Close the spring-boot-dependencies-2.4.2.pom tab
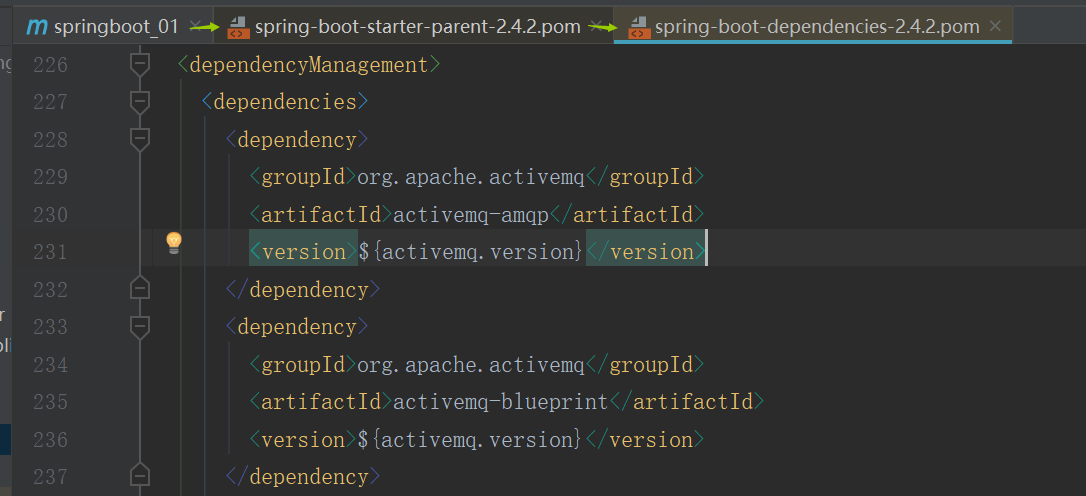This screenshot has width=1086, height=496. click(995, 26)
